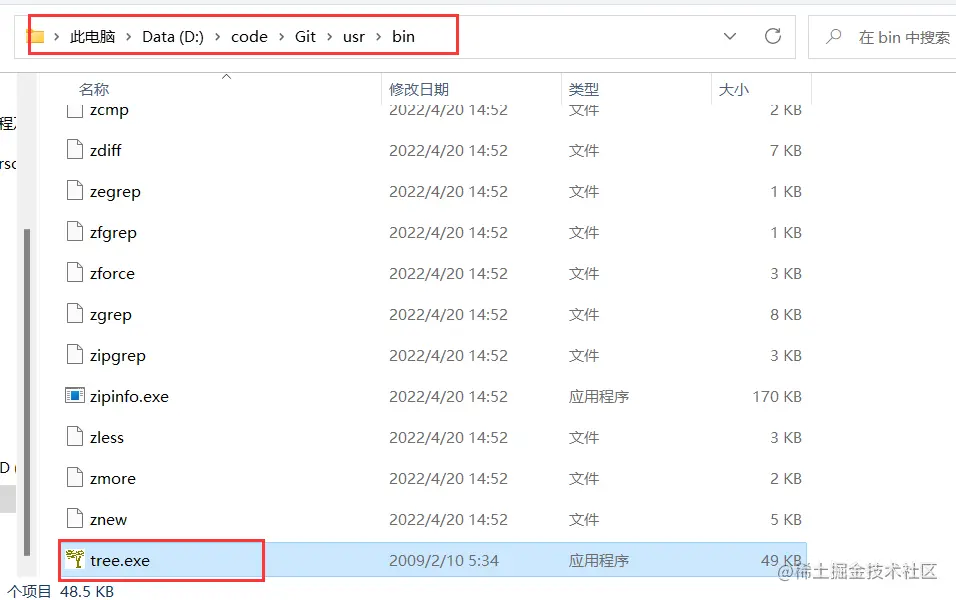
Task: Click the 7 KB size of zdiff
Action: pyautogui.click(x=785, y=151)
